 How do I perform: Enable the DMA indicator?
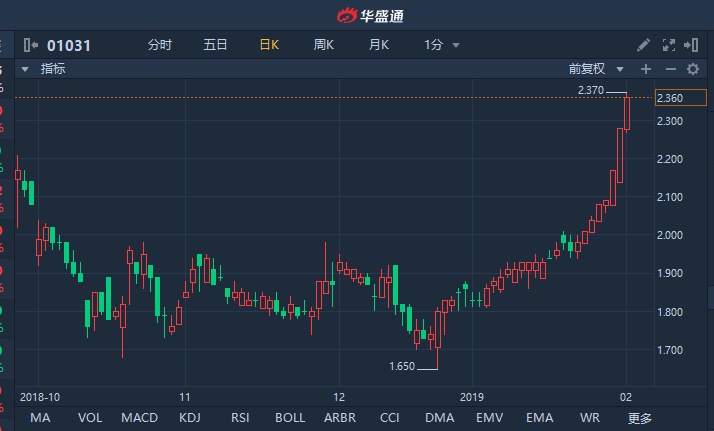439,418
